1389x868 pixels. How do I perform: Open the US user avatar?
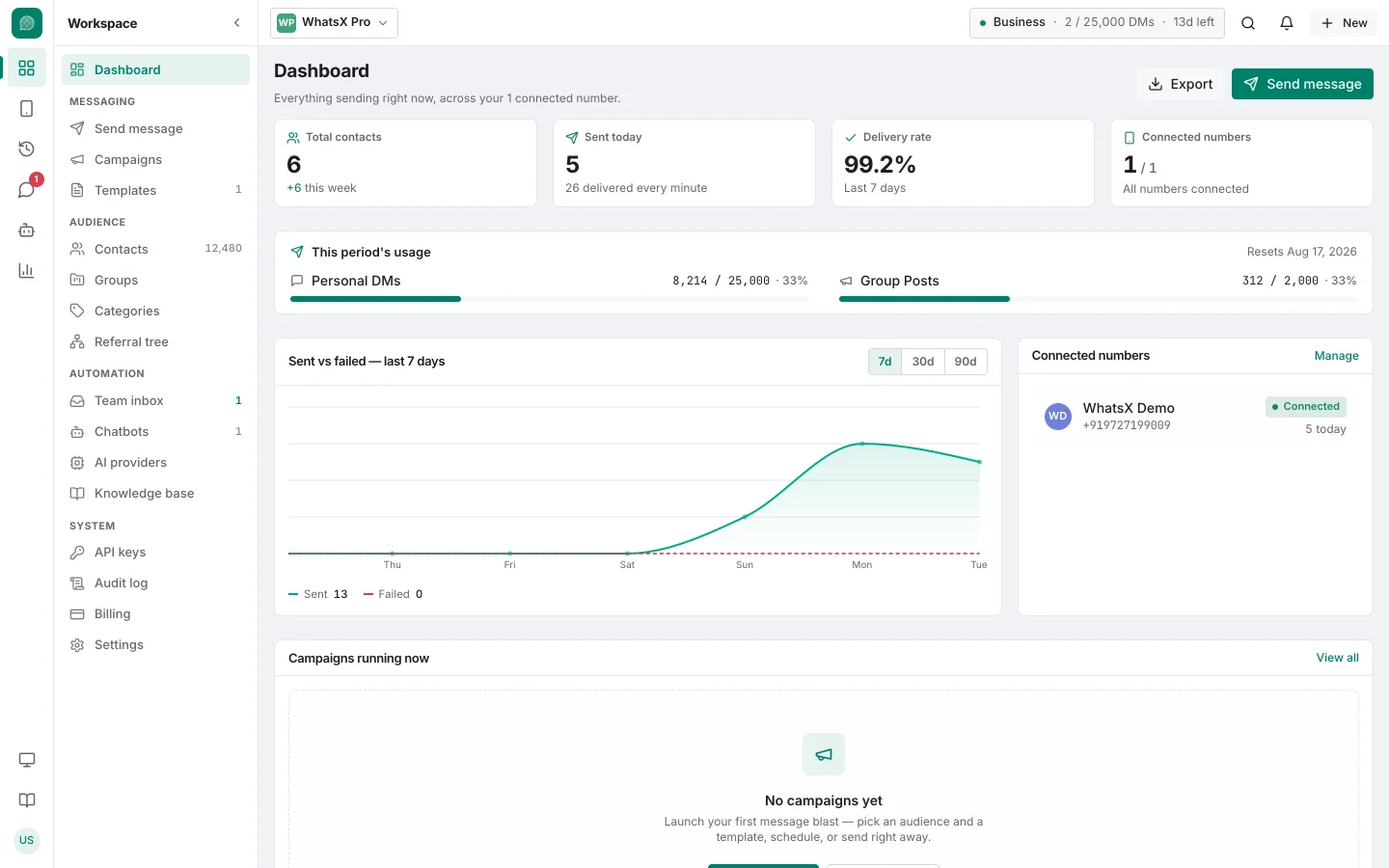[26, 840]
